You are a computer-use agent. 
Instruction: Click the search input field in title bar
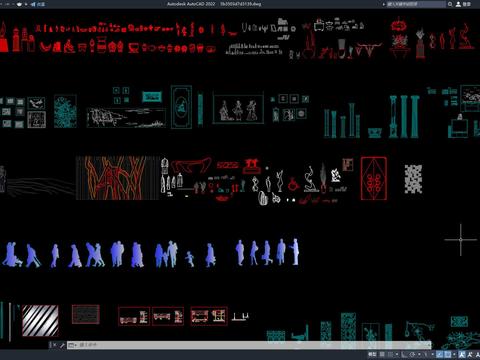point(416,4)
